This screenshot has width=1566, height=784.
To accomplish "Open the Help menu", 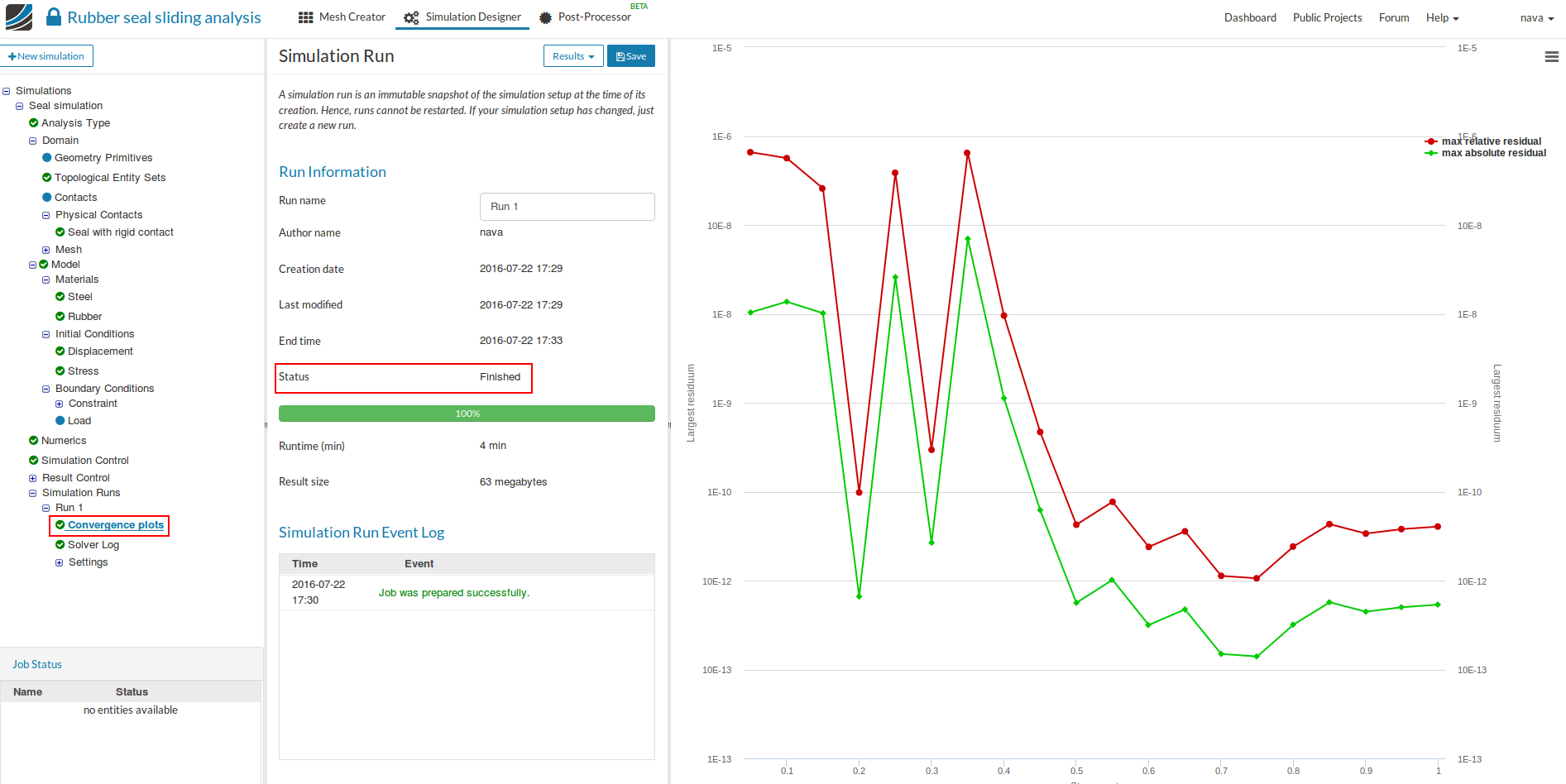I will [x=1442, y=17].
